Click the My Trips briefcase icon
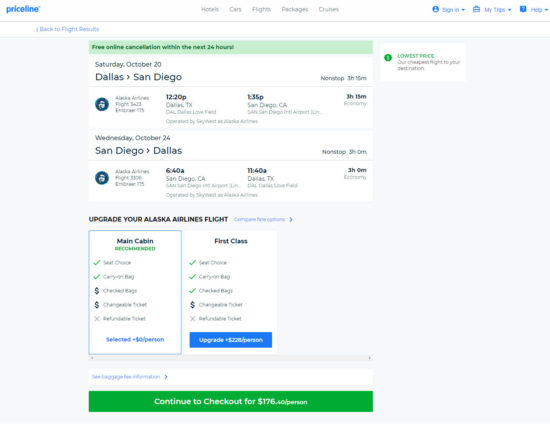Image resolution: width=550 pixels, height=424 pixels. coord(476,9)
